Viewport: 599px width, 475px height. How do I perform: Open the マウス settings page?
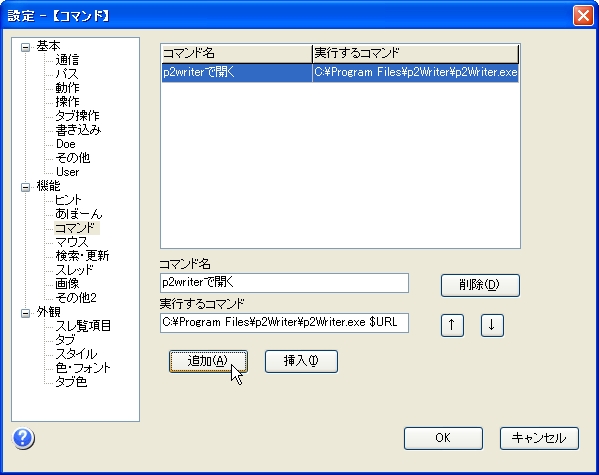[x=71, y=242]
